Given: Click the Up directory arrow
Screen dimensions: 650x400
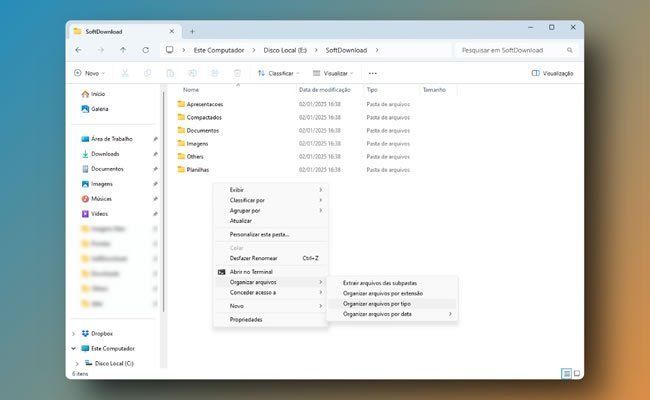Looking at the screenshot, I should pos(123,50).
